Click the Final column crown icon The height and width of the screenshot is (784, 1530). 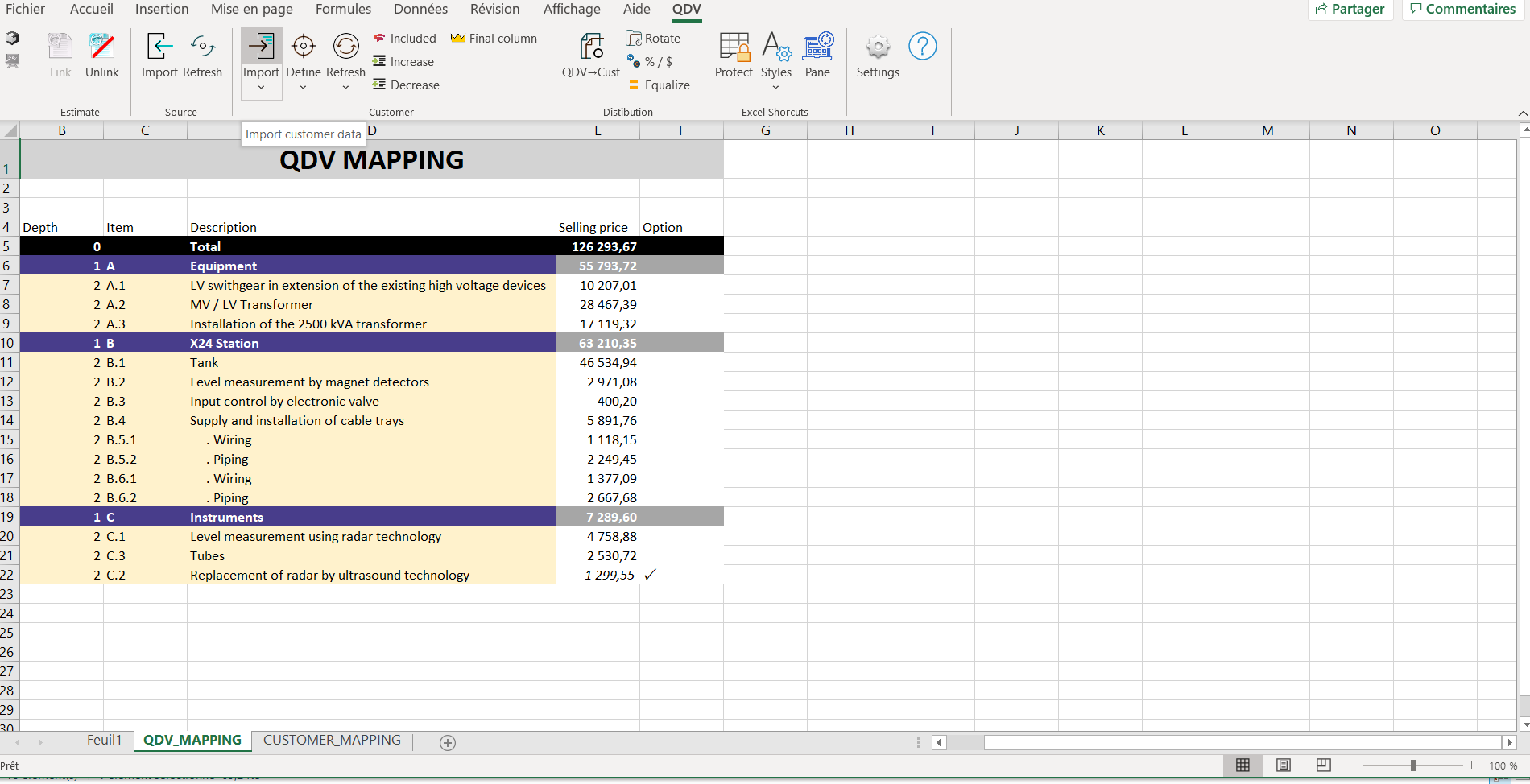point(458,38)
